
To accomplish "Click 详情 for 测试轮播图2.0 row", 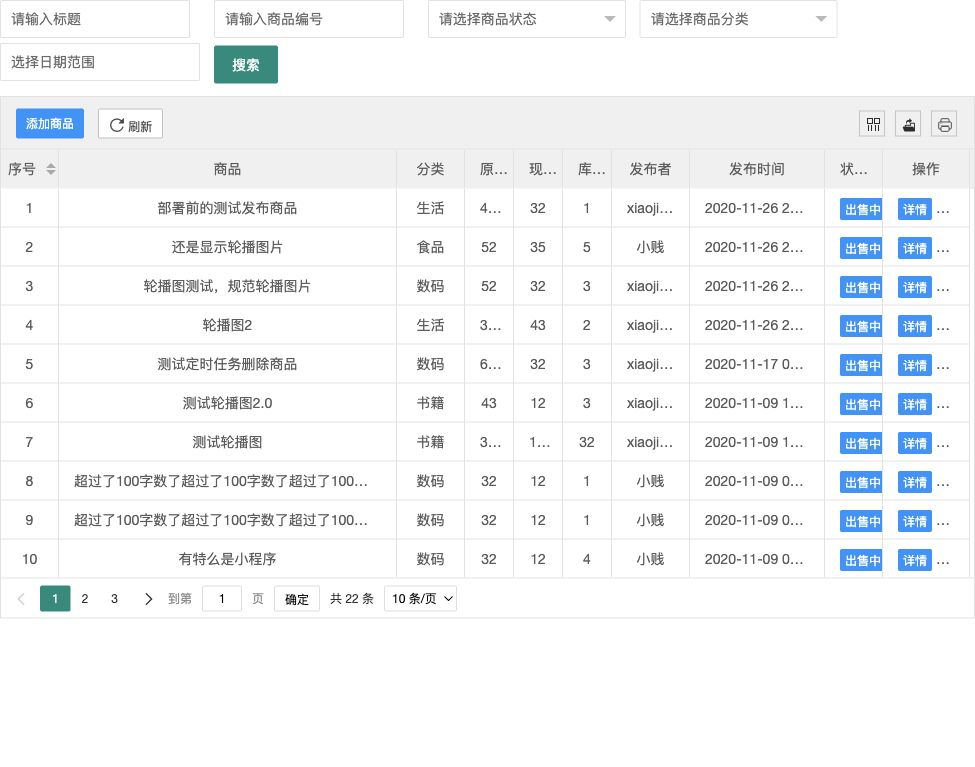I will (915, 404).
